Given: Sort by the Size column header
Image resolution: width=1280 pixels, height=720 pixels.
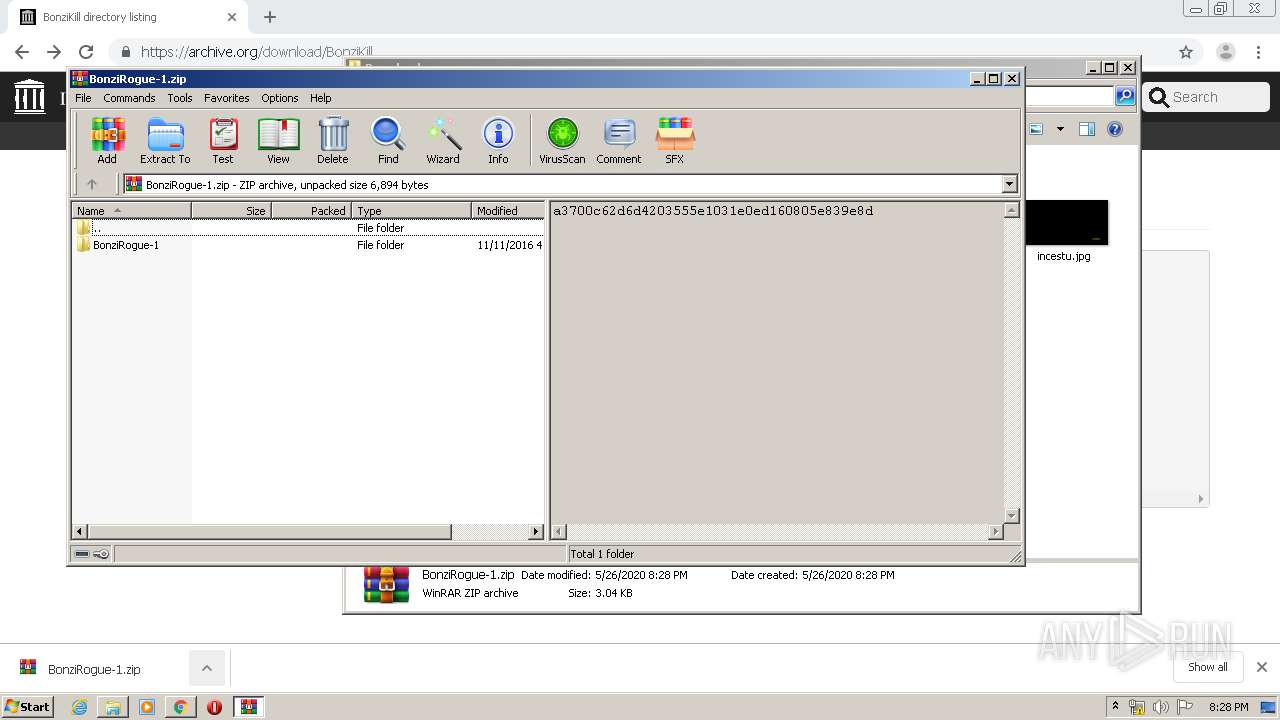Looking at the screenshot, I should pyautogui.click(x=231, y=210).
